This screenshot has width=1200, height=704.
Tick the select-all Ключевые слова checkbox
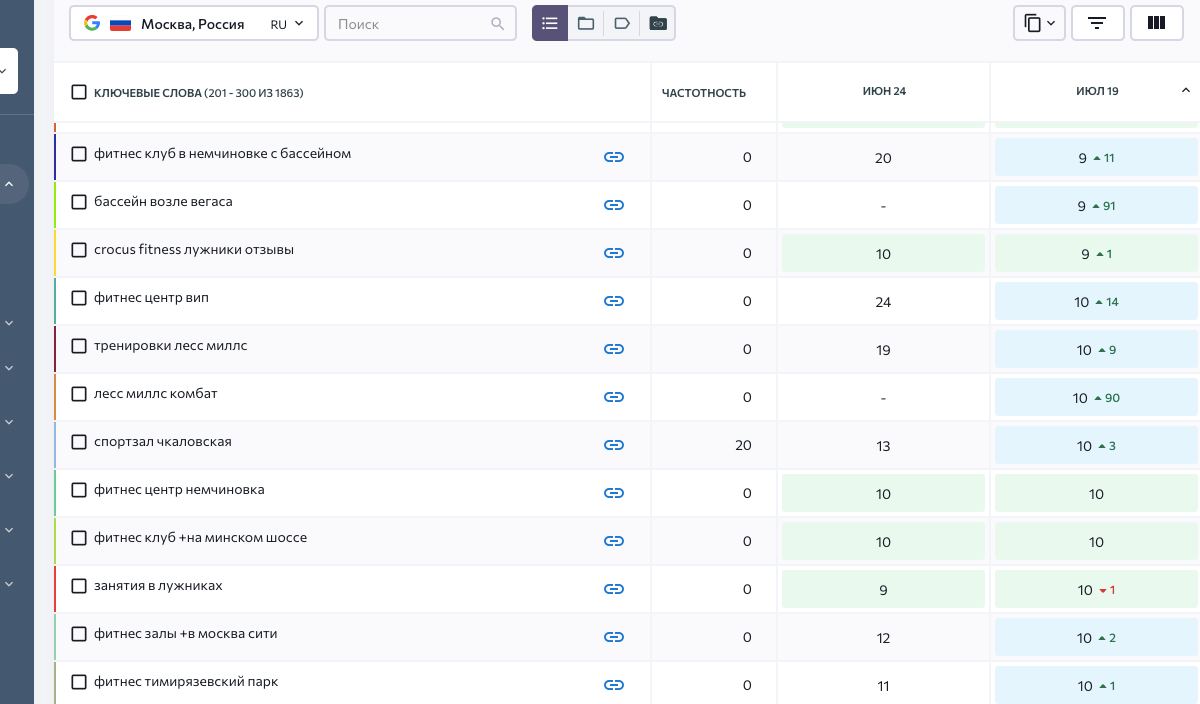[x=79, y=92]
